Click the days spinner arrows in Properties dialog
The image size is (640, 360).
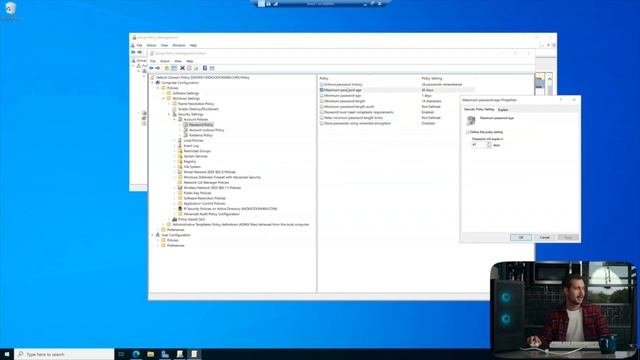[489, 145]
